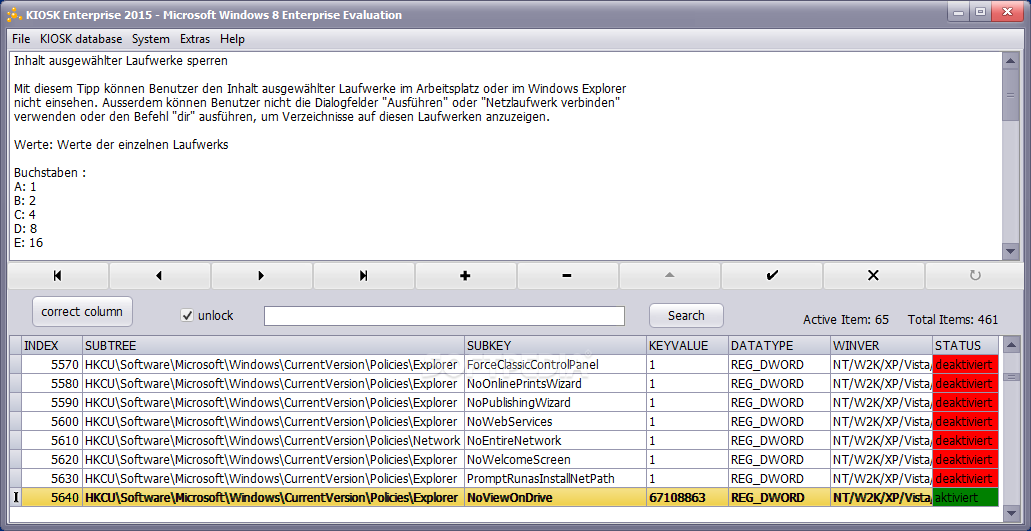Focus the search text field

(444, 315)
